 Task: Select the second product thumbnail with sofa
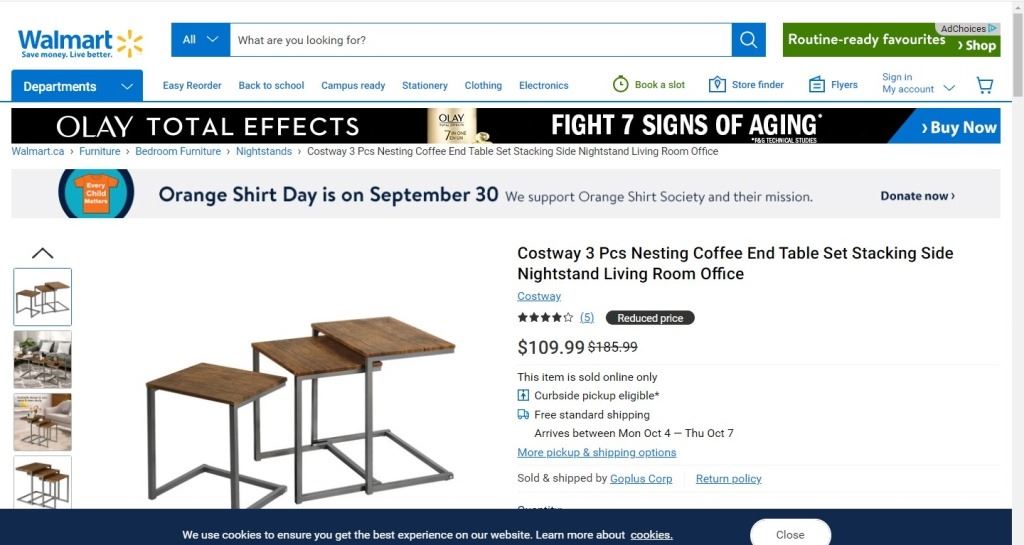point(43,359)
